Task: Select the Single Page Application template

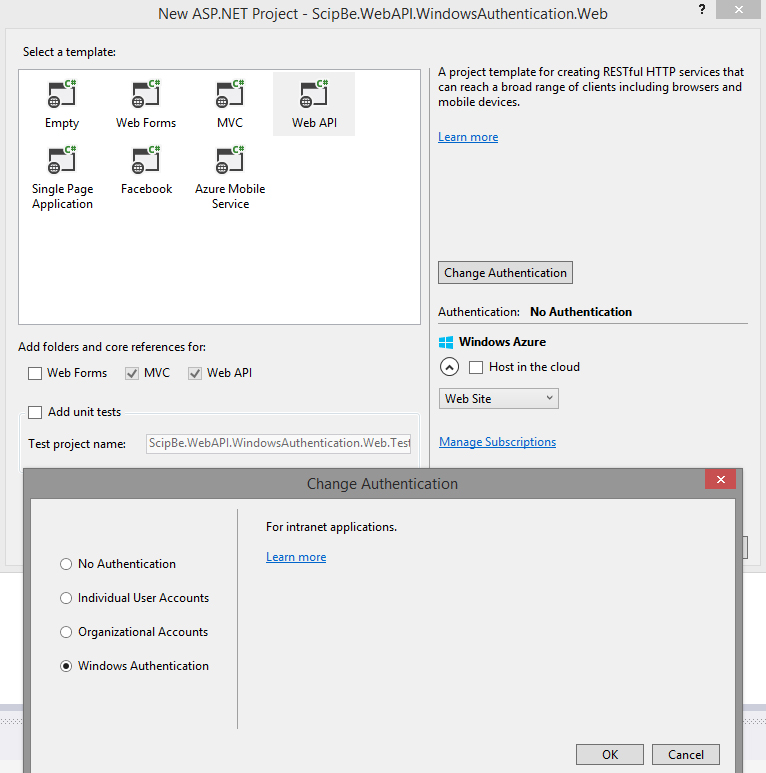Action: coord(62,177)
